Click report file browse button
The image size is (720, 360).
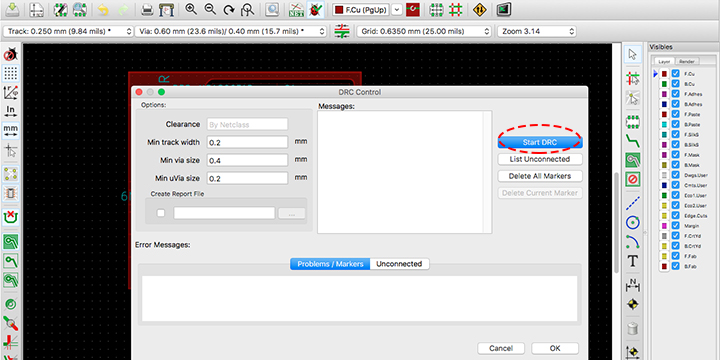click(x=292, y=213)
